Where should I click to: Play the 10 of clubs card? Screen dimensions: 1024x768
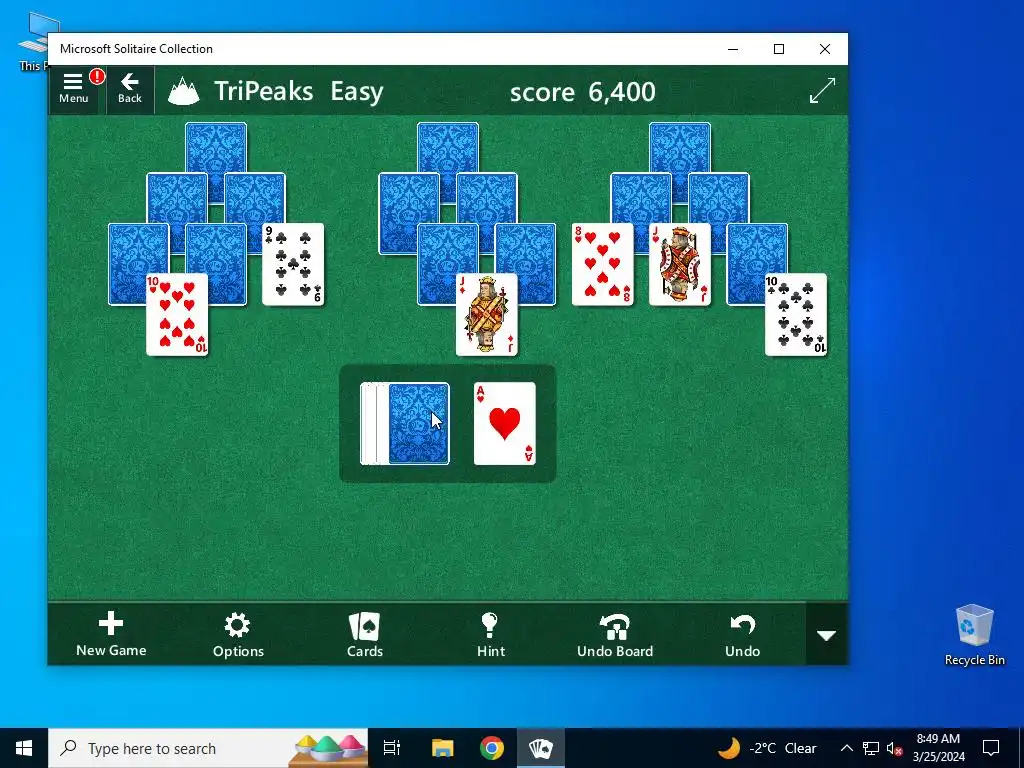tap(795, 315)
